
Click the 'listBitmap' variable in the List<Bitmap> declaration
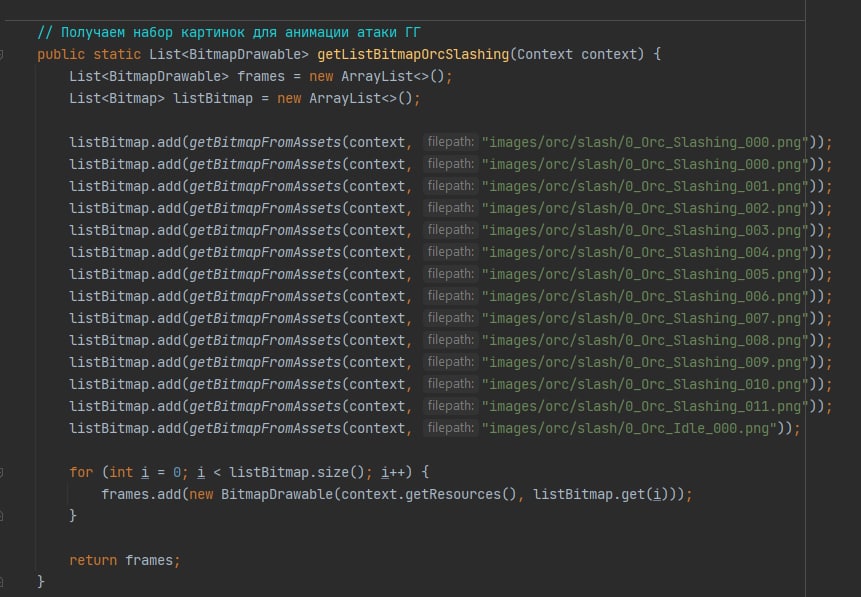coord(213,98)
